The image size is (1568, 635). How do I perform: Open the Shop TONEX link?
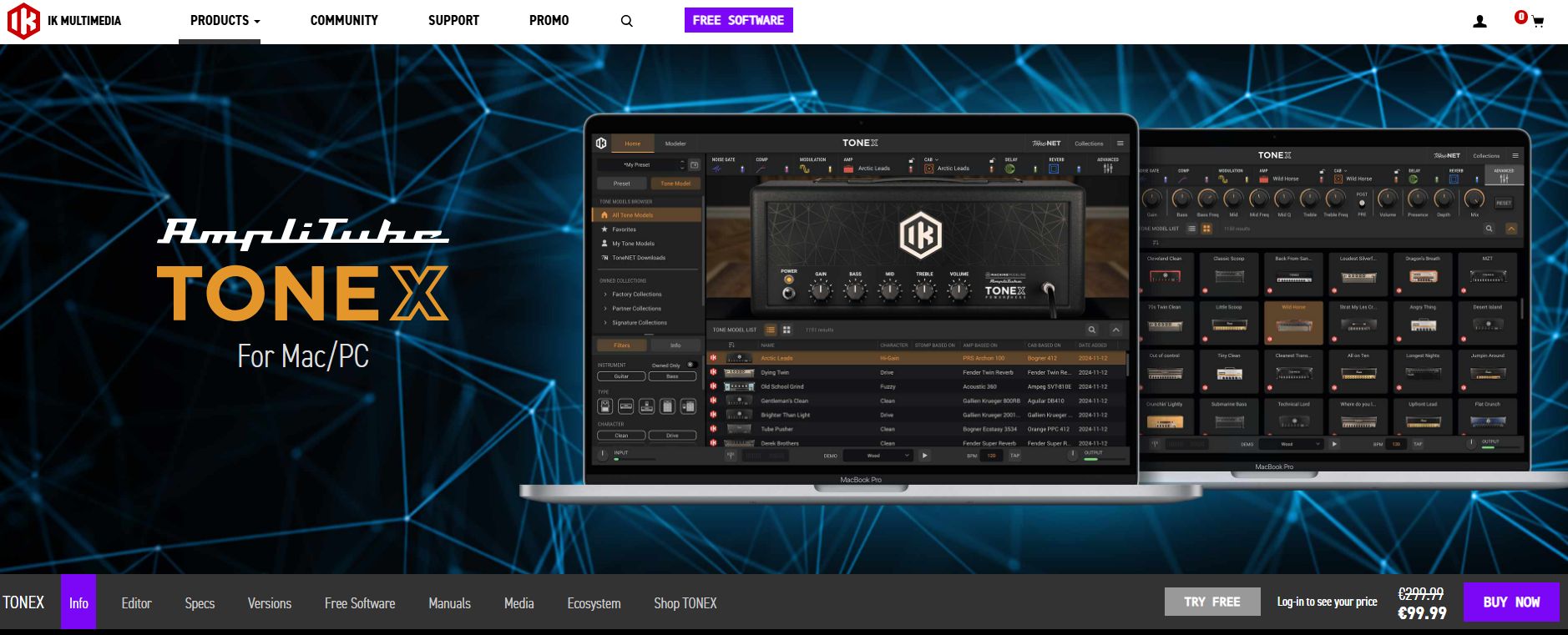tap(685, 603)
